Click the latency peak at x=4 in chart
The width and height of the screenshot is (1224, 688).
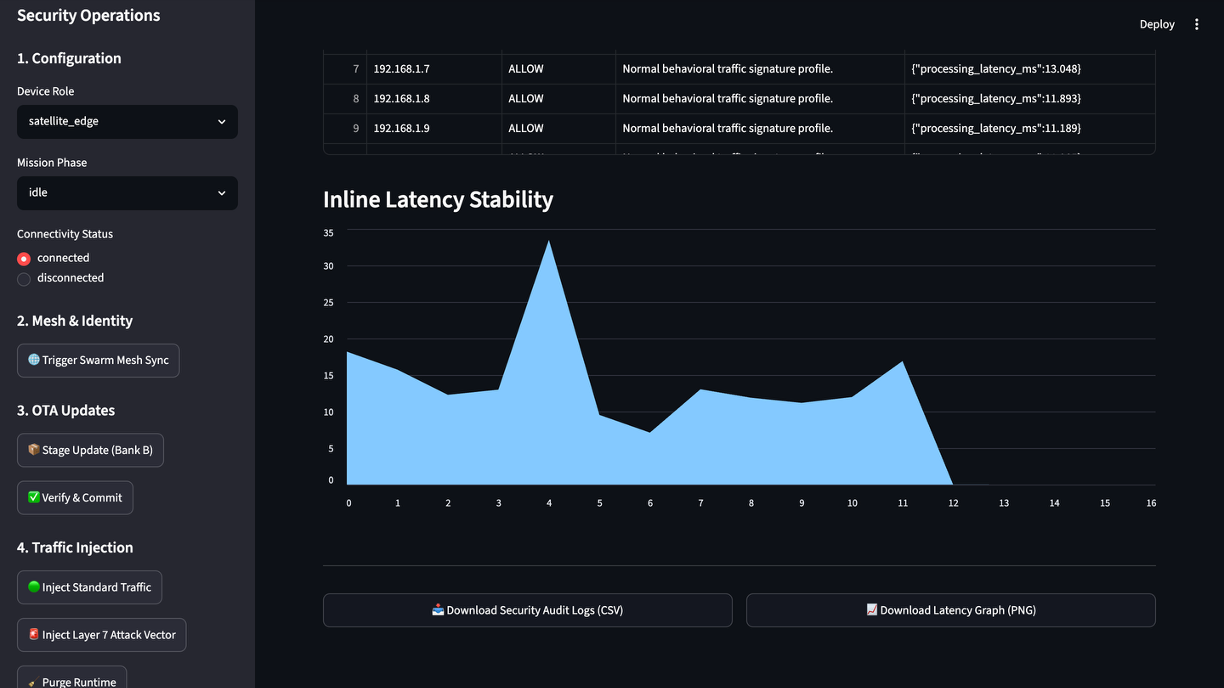(x=549, y=241)
